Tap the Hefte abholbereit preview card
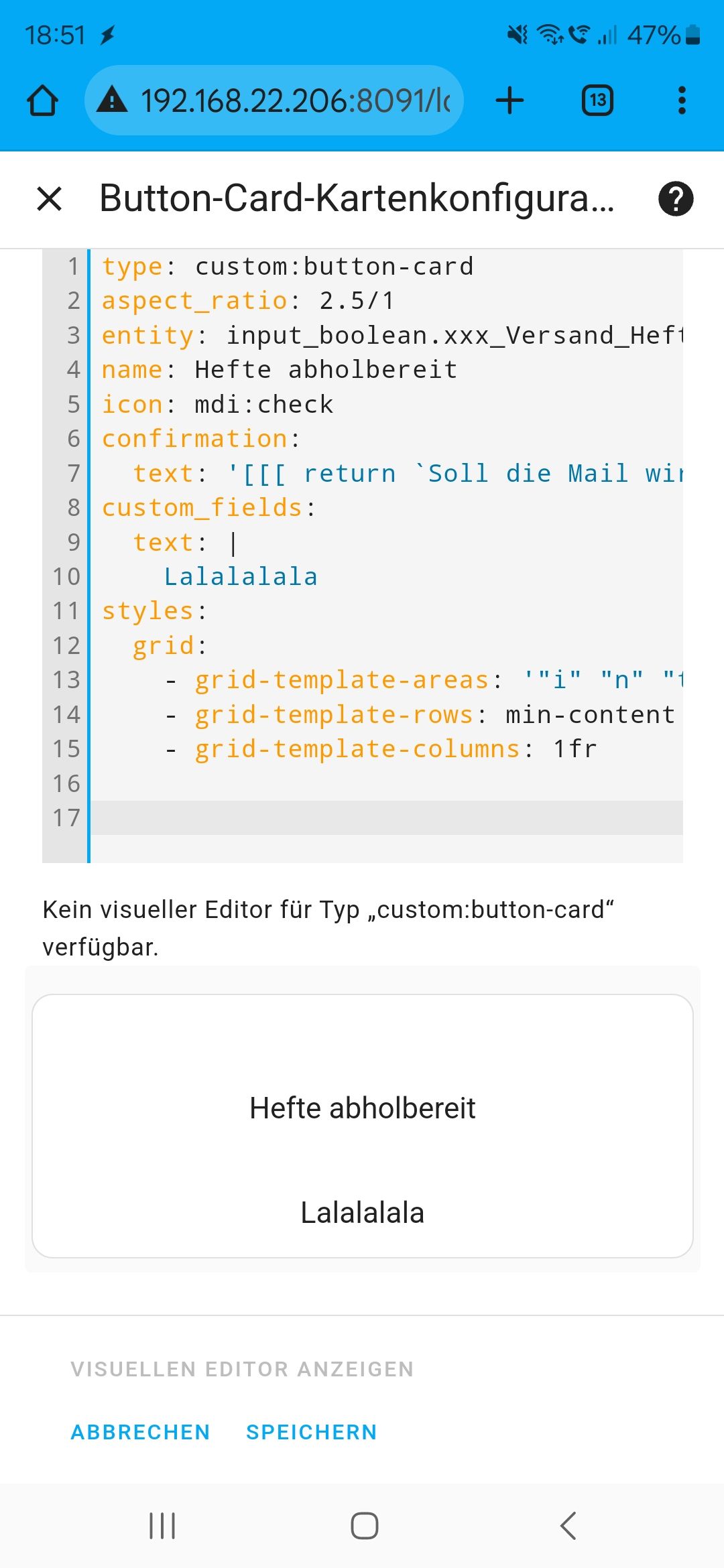The width and height of the screenshot is (724, 1568). [x=362, y=1126]
